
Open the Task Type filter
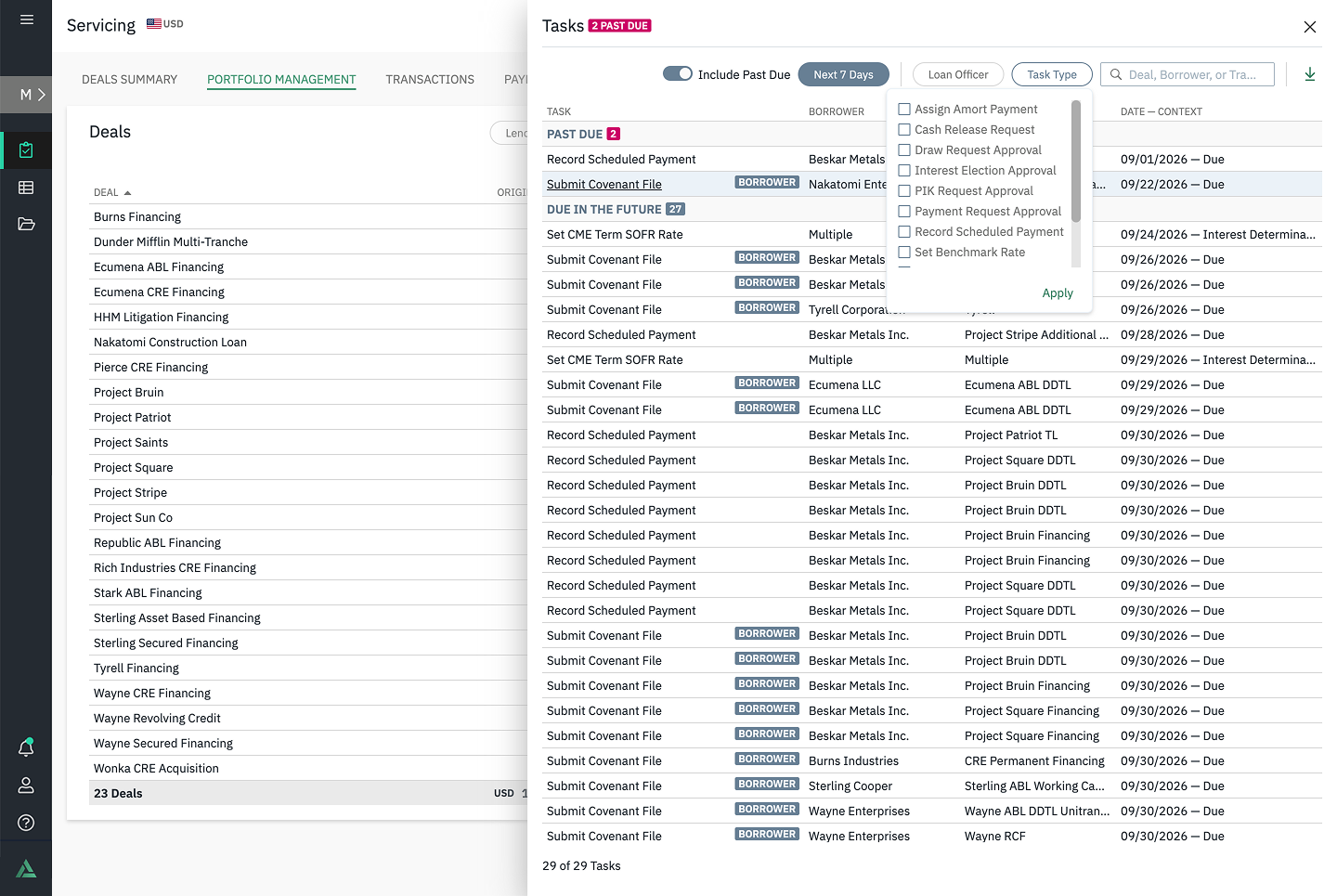point(1052,74)
